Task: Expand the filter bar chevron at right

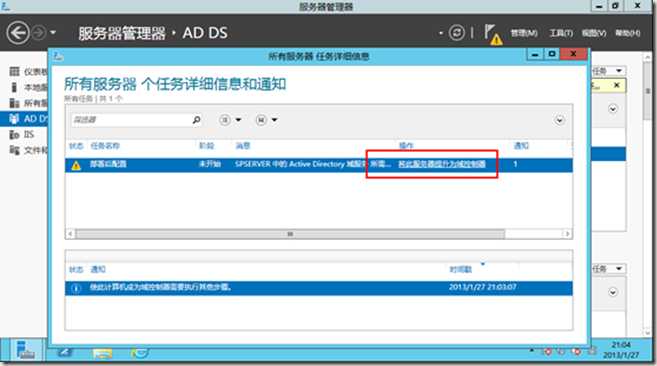Action: [x=559, y=120]
